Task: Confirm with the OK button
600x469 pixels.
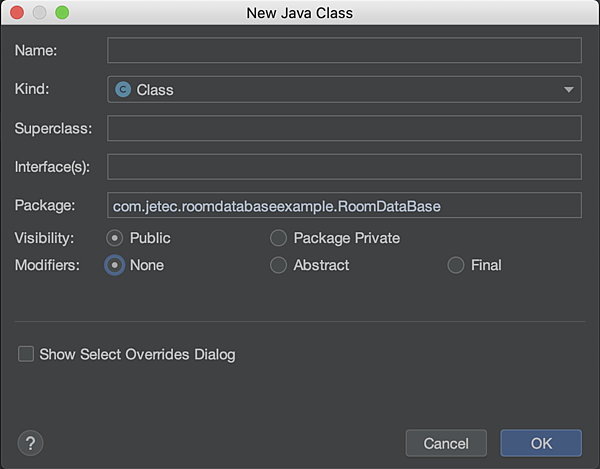Action: coord(541,443)
